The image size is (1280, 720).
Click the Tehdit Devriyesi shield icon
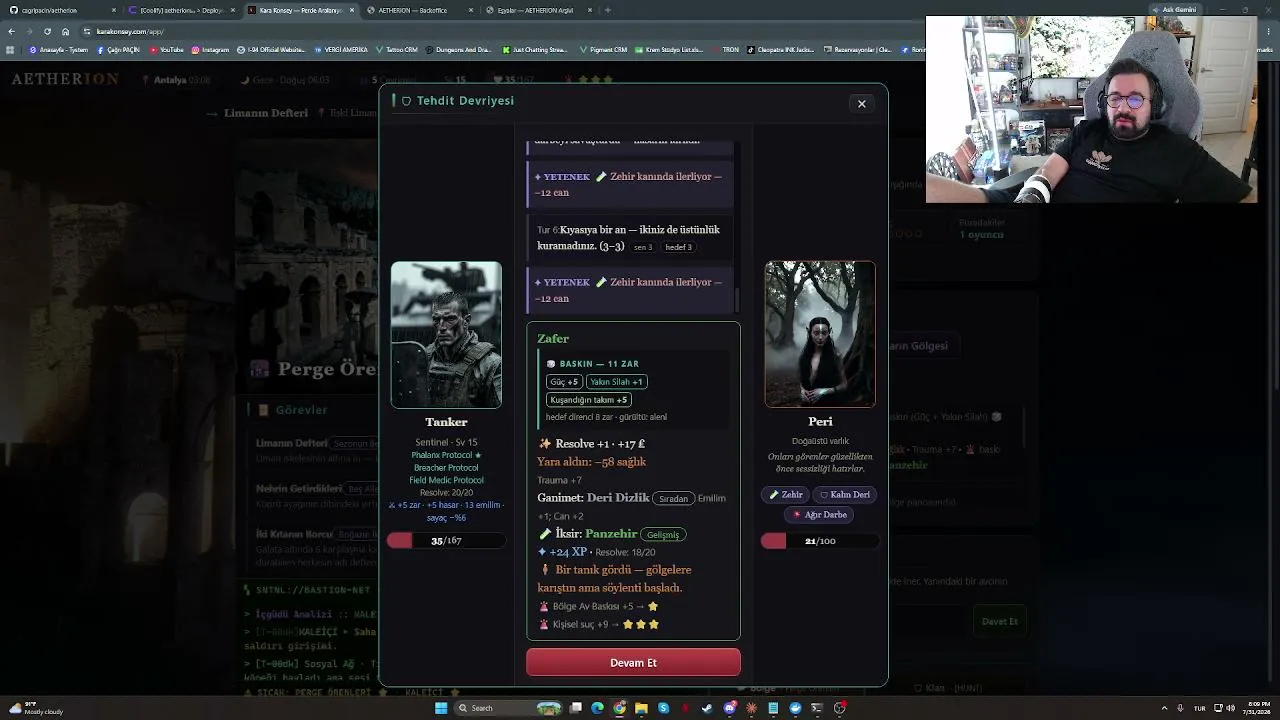[x=406, y=101]
